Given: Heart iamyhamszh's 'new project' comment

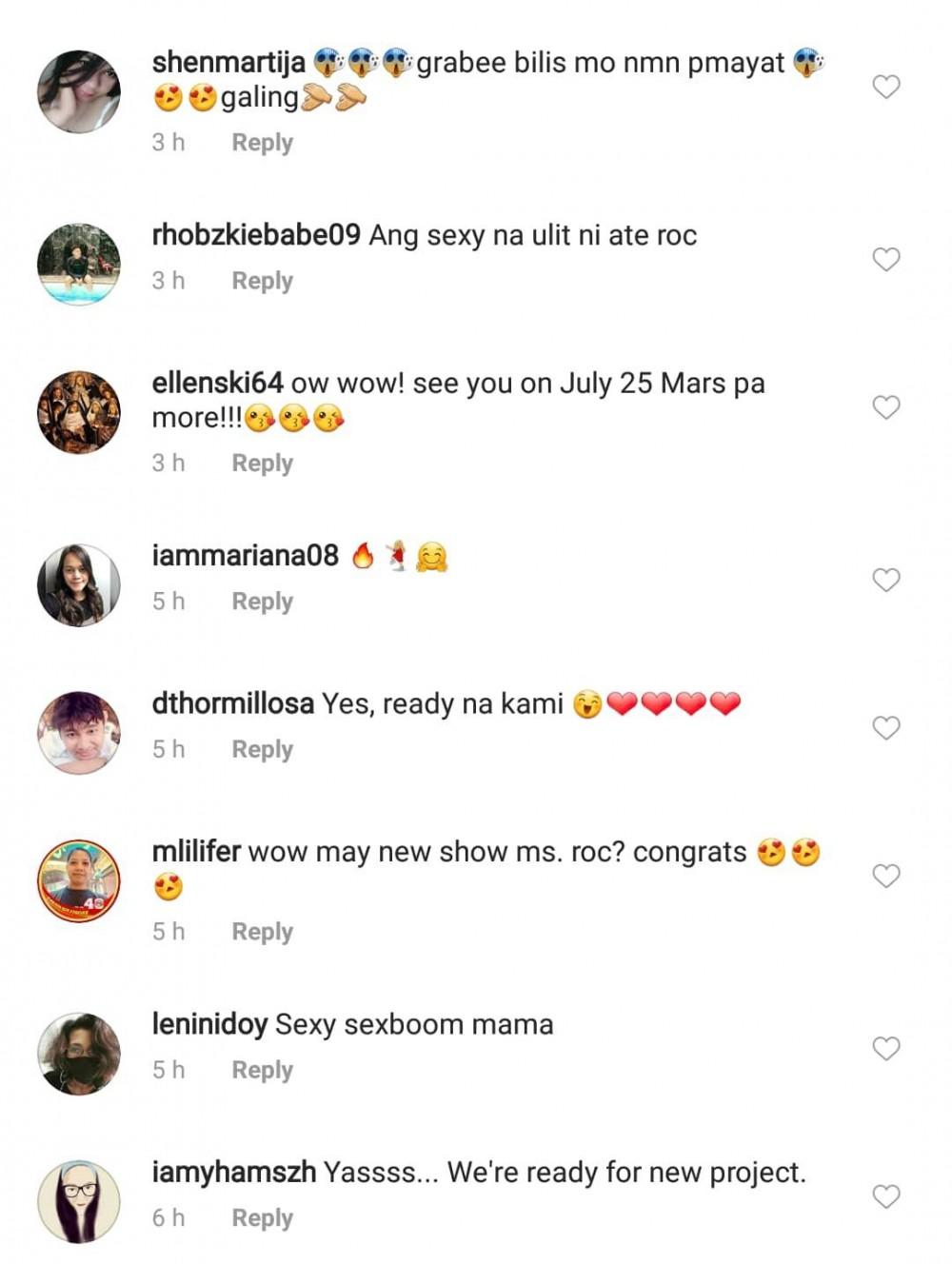Looking at the screenshot, I should click(886, 1196).
